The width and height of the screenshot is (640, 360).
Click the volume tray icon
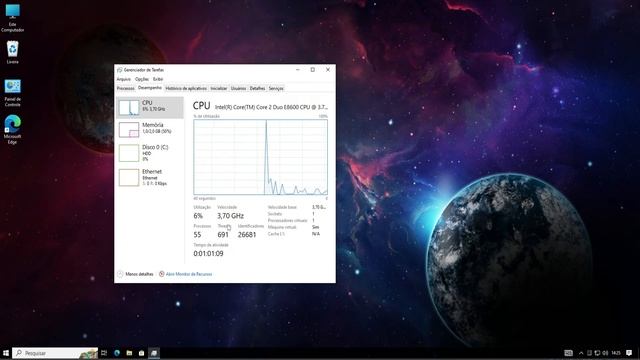point(605,353)
